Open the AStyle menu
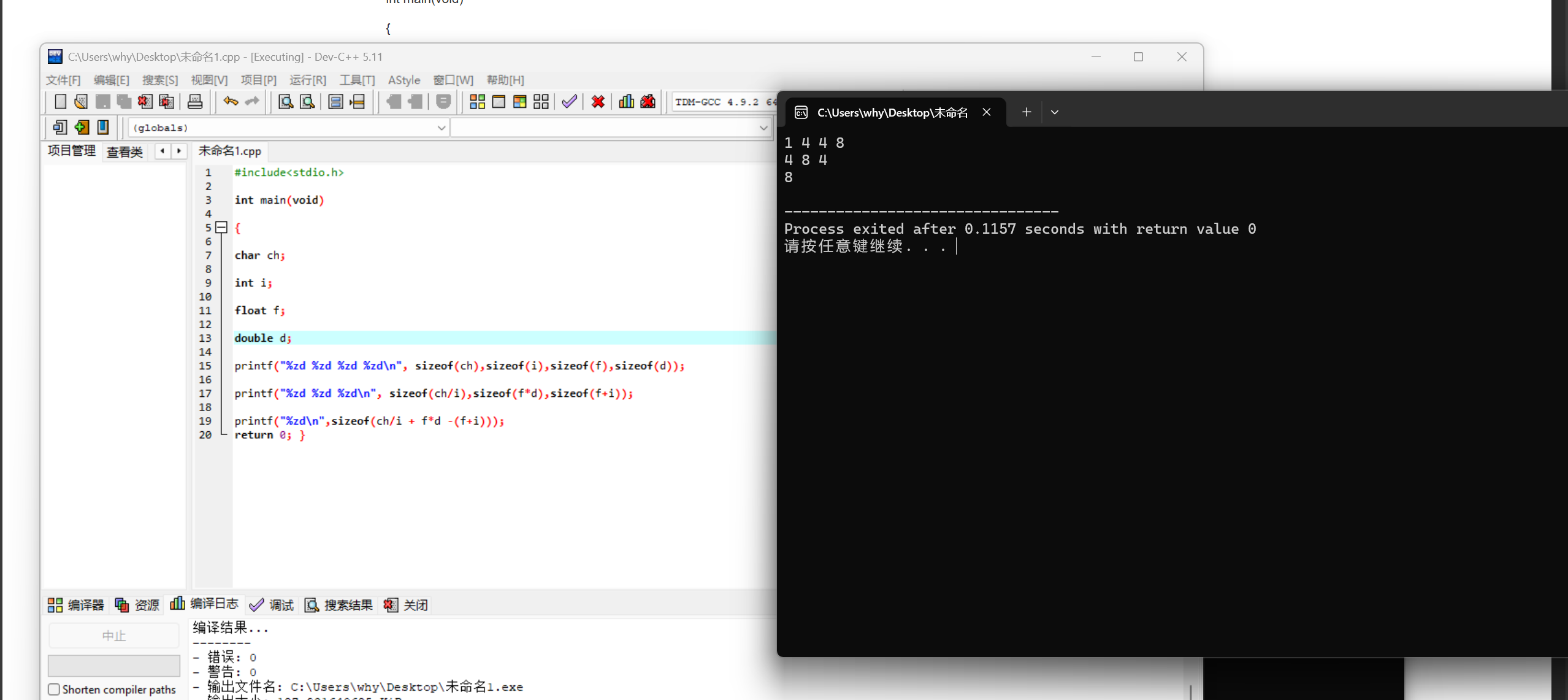Screen dimensions: 1568x700 pos(403,80)
